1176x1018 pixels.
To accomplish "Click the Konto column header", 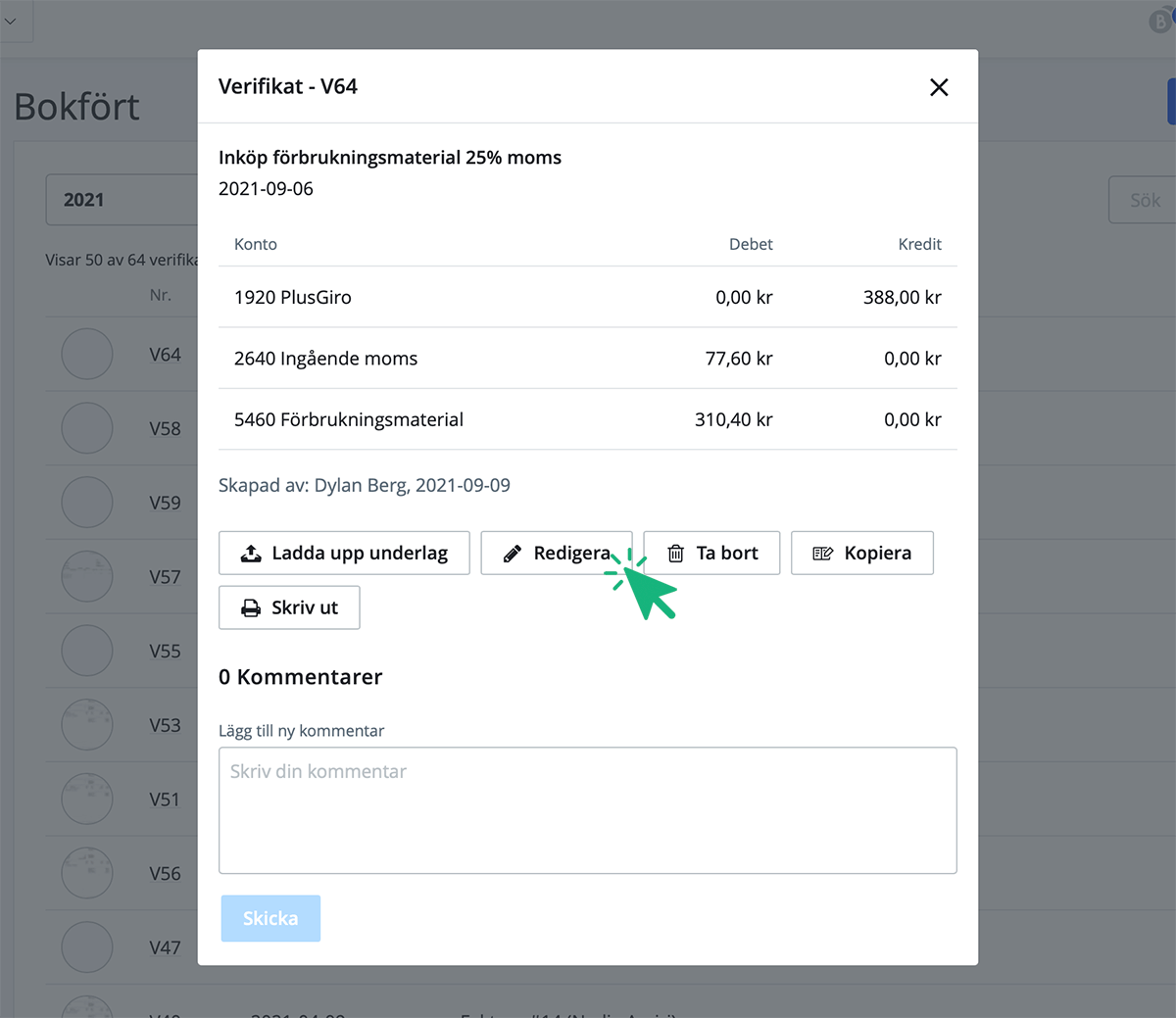I will 256,244.
